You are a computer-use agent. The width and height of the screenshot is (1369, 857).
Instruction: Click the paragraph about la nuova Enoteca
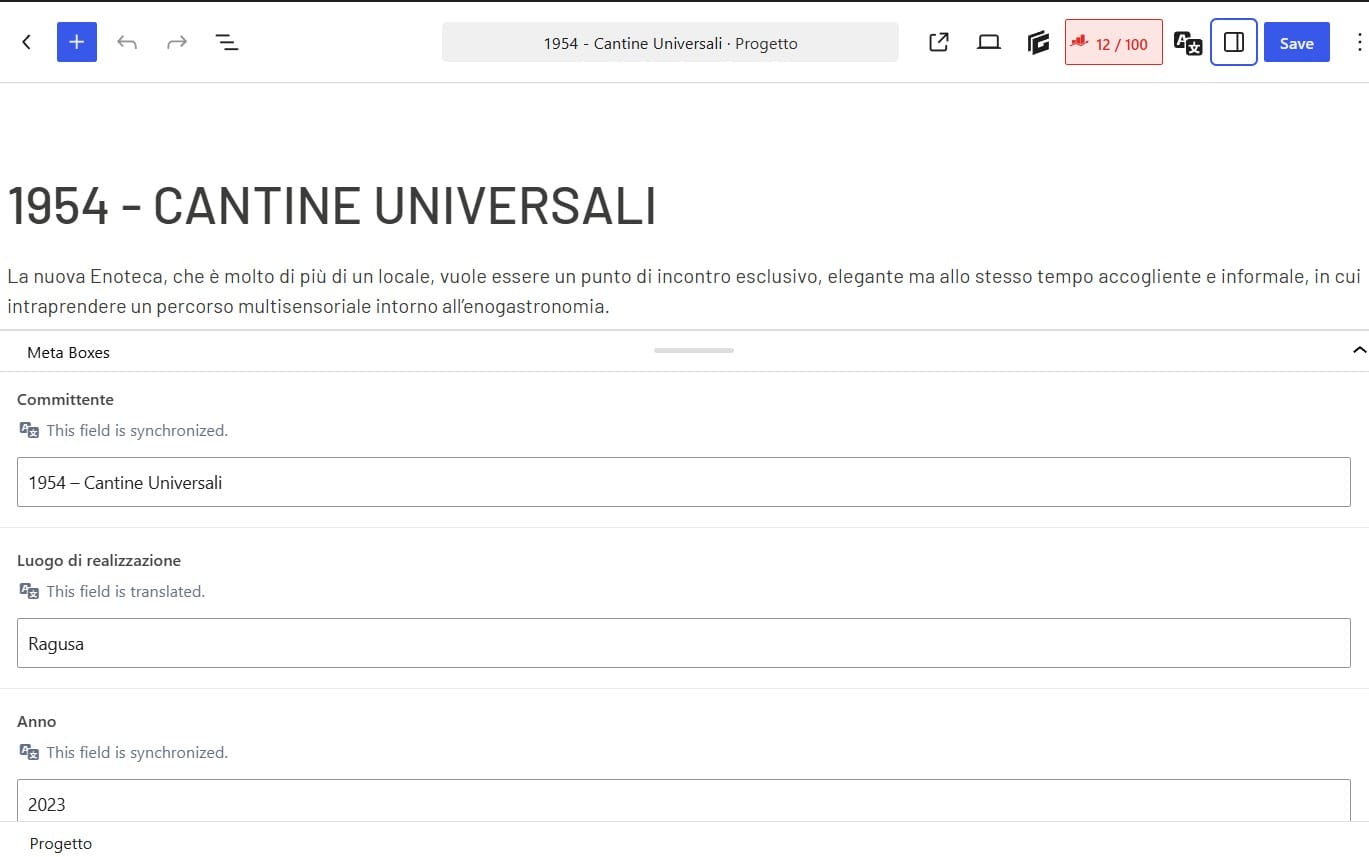pos(684,291)
